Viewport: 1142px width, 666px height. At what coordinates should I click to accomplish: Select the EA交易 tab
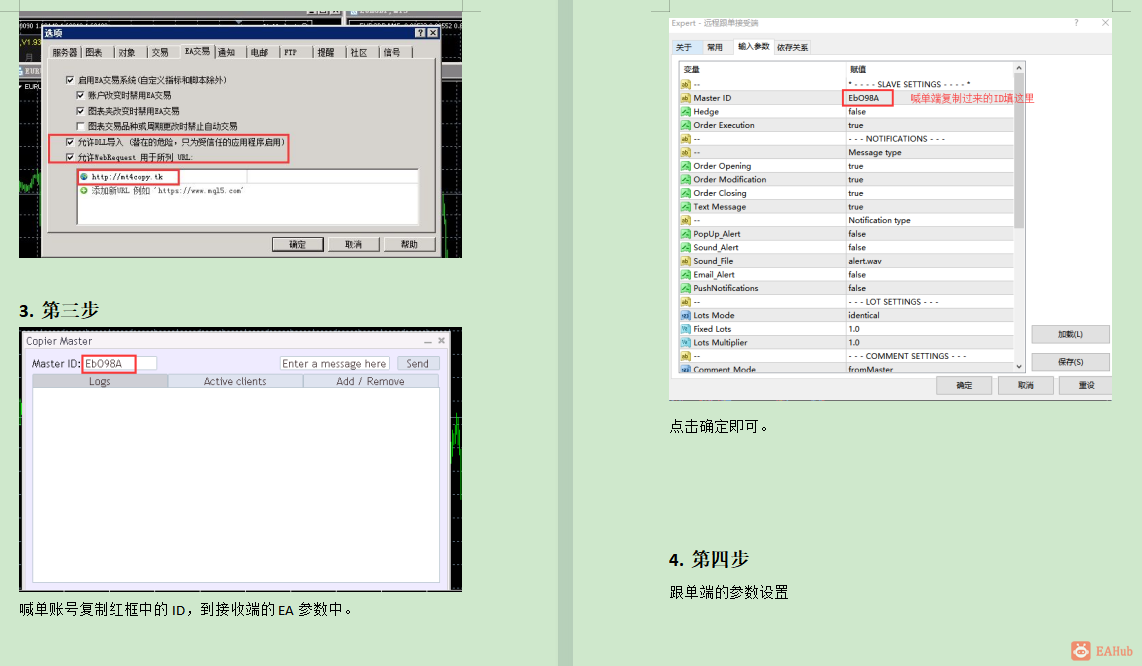[197, 51]
